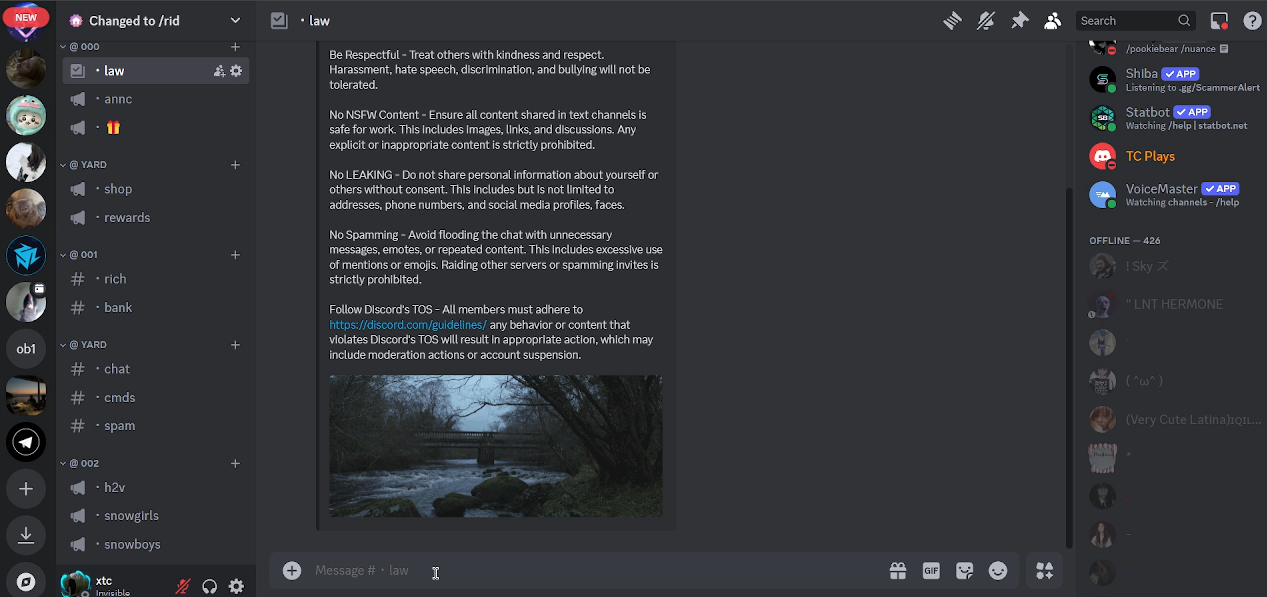Screen dimensions: 1267x597
Task: Open the Inbox icon
Action: (1219, 20)
